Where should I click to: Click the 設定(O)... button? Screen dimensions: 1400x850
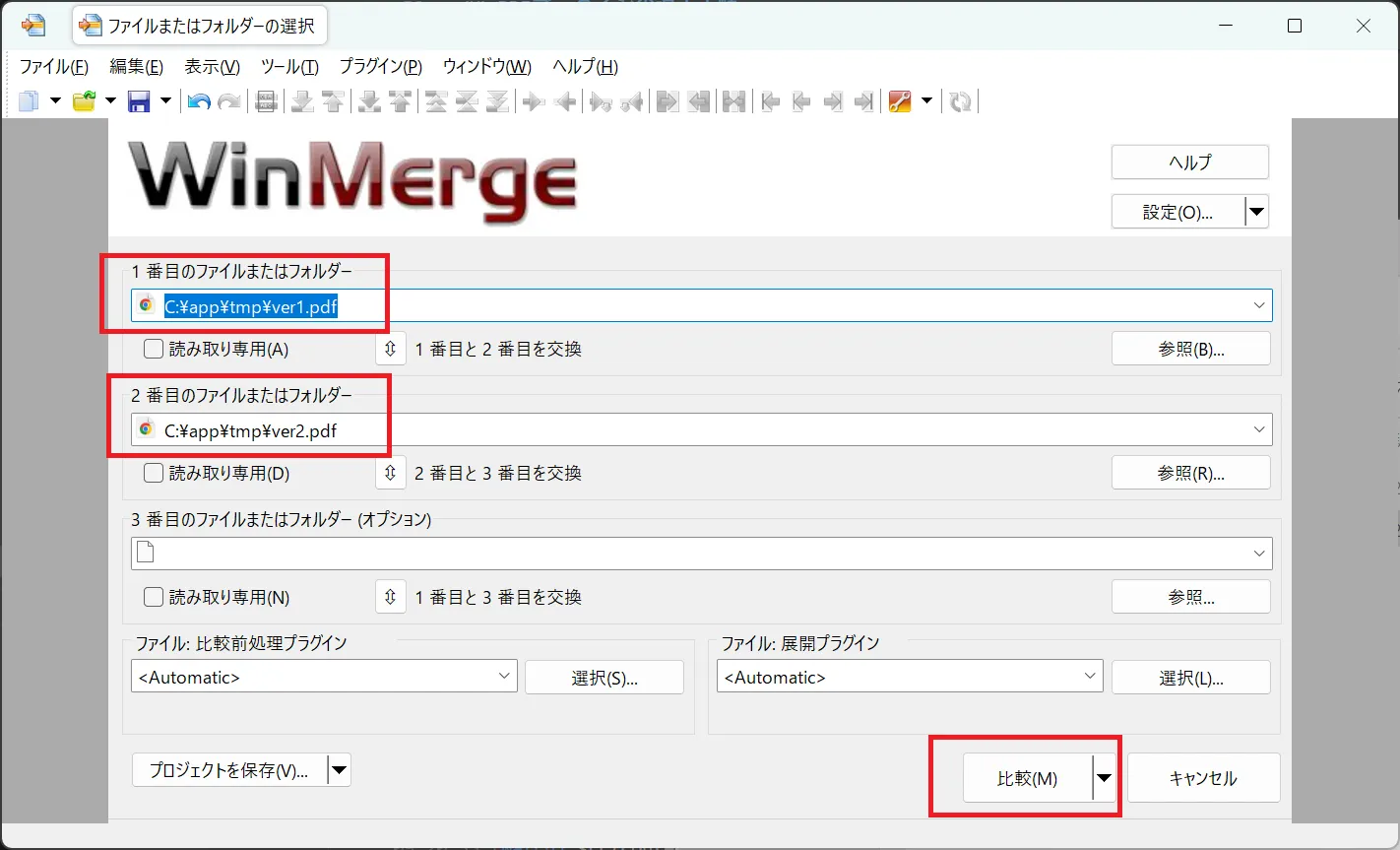tap(1177, 212)
